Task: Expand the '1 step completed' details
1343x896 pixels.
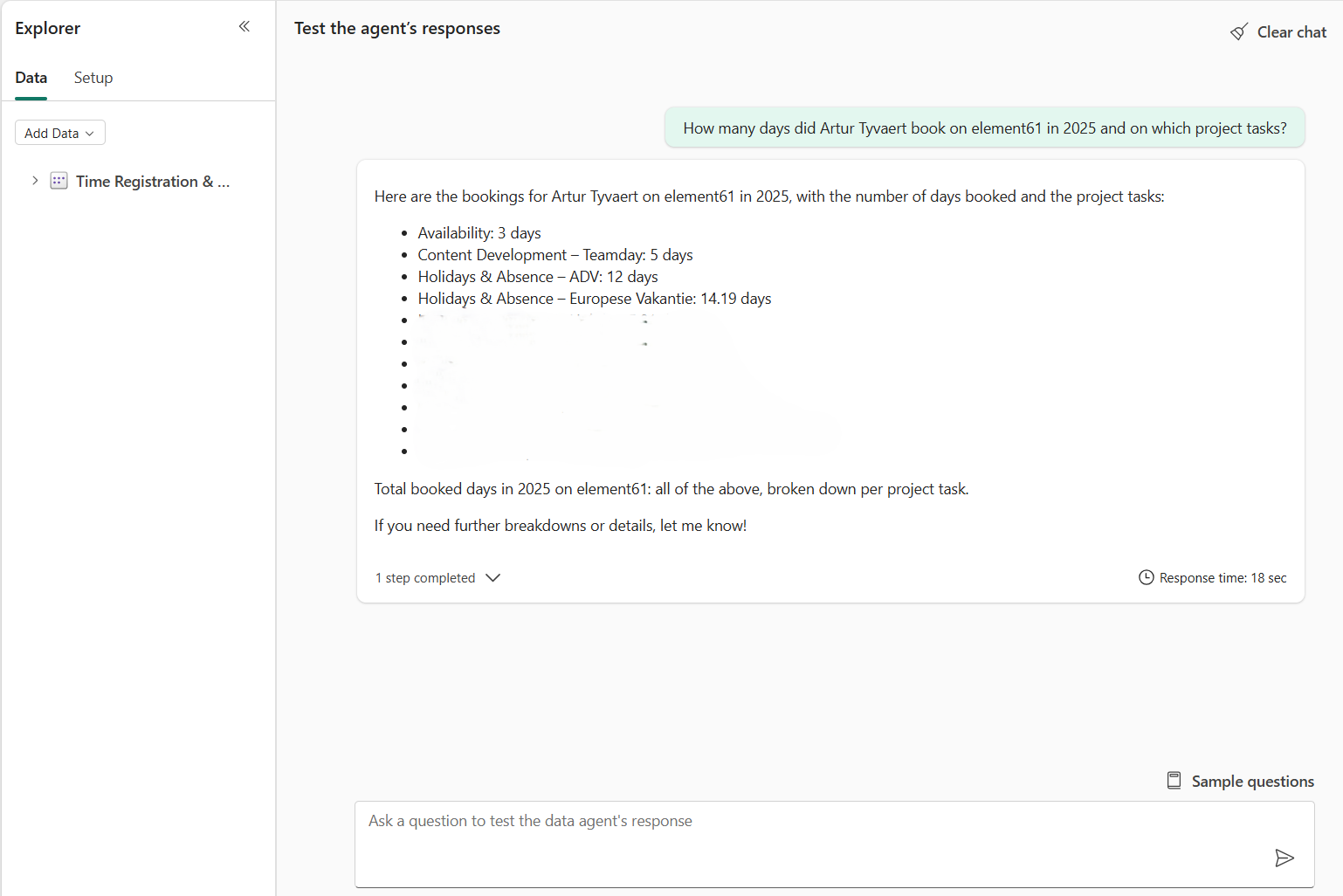Action: click(x=437, y=577)
